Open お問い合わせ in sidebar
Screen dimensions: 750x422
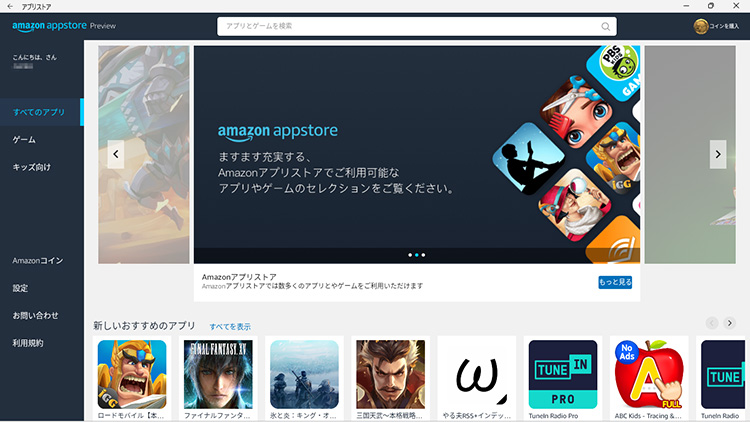(35, 315)
